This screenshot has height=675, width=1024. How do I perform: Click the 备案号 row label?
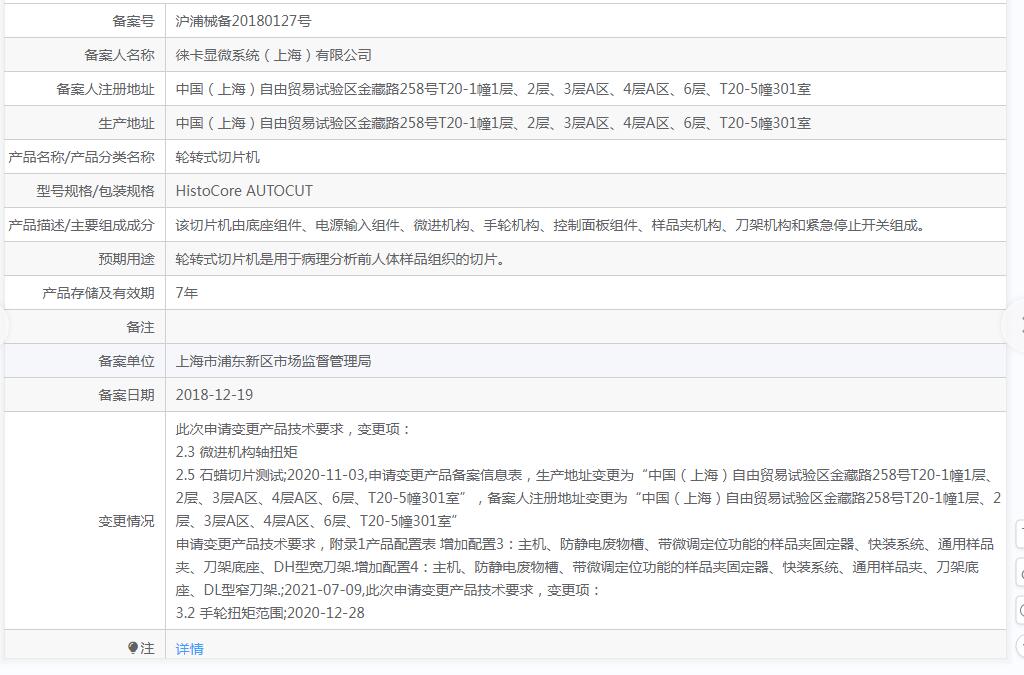133,21
